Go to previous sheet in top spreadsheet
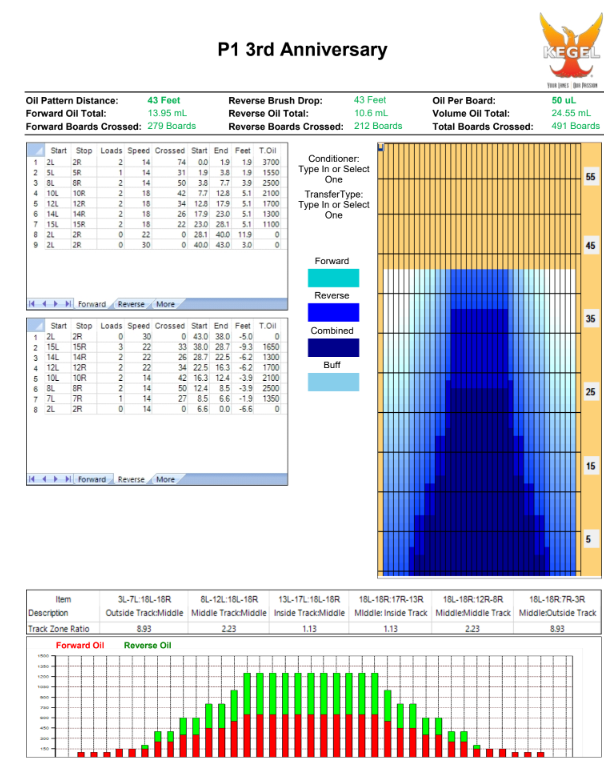 click(43, 303)
